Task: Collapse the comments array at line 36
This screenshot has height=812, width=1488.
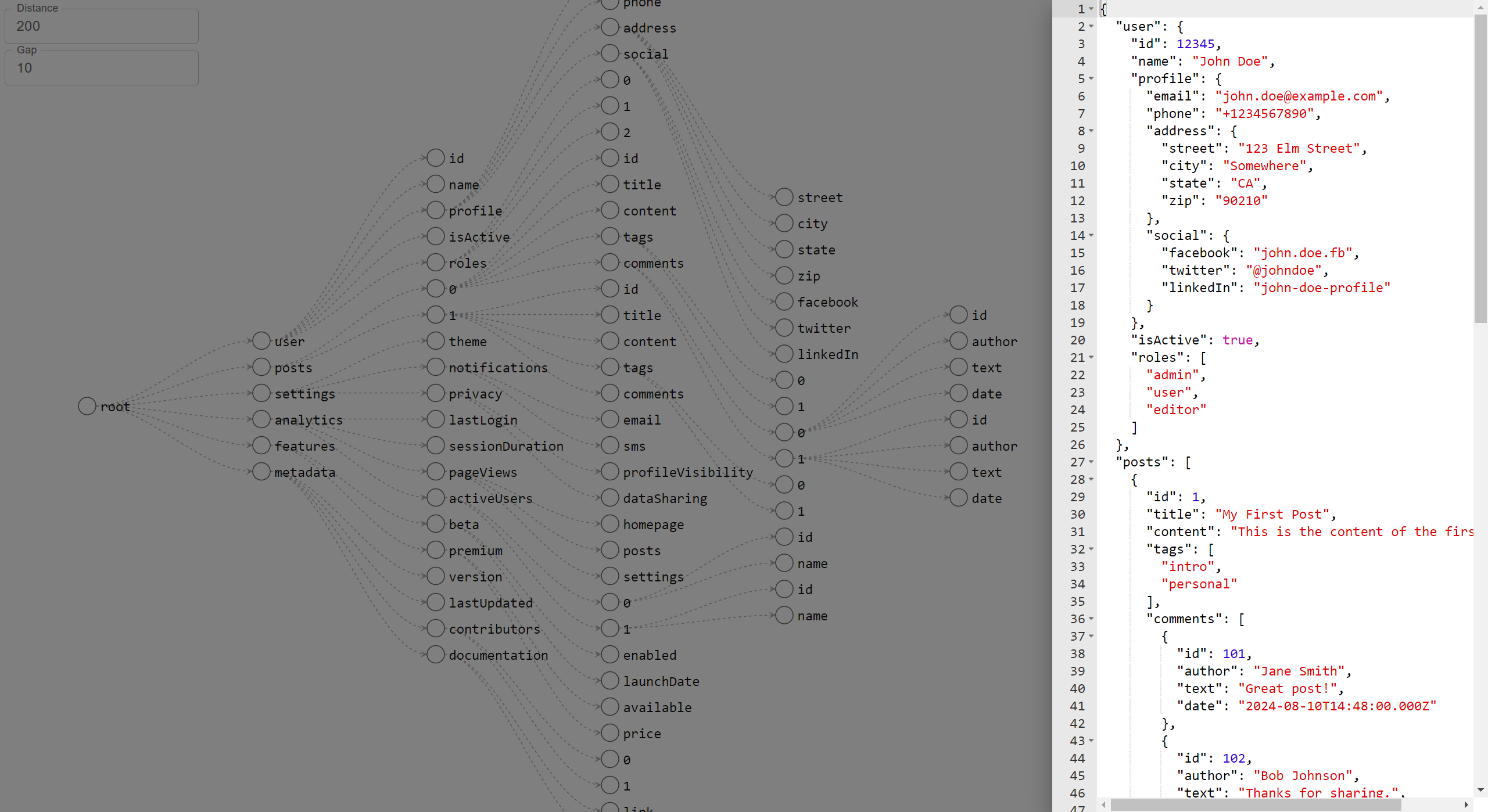Action: pyautogui.click(x=1091, y=619)
